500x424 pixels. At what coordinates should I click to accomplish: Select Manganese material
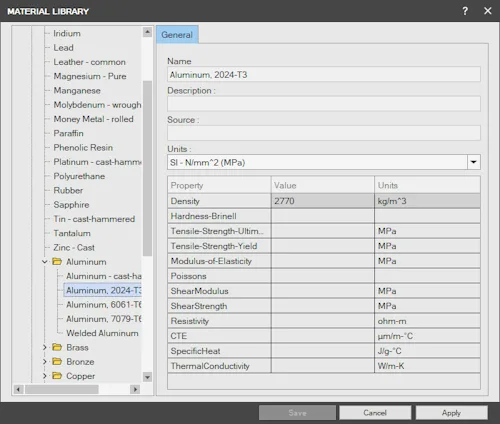(77, 91)
